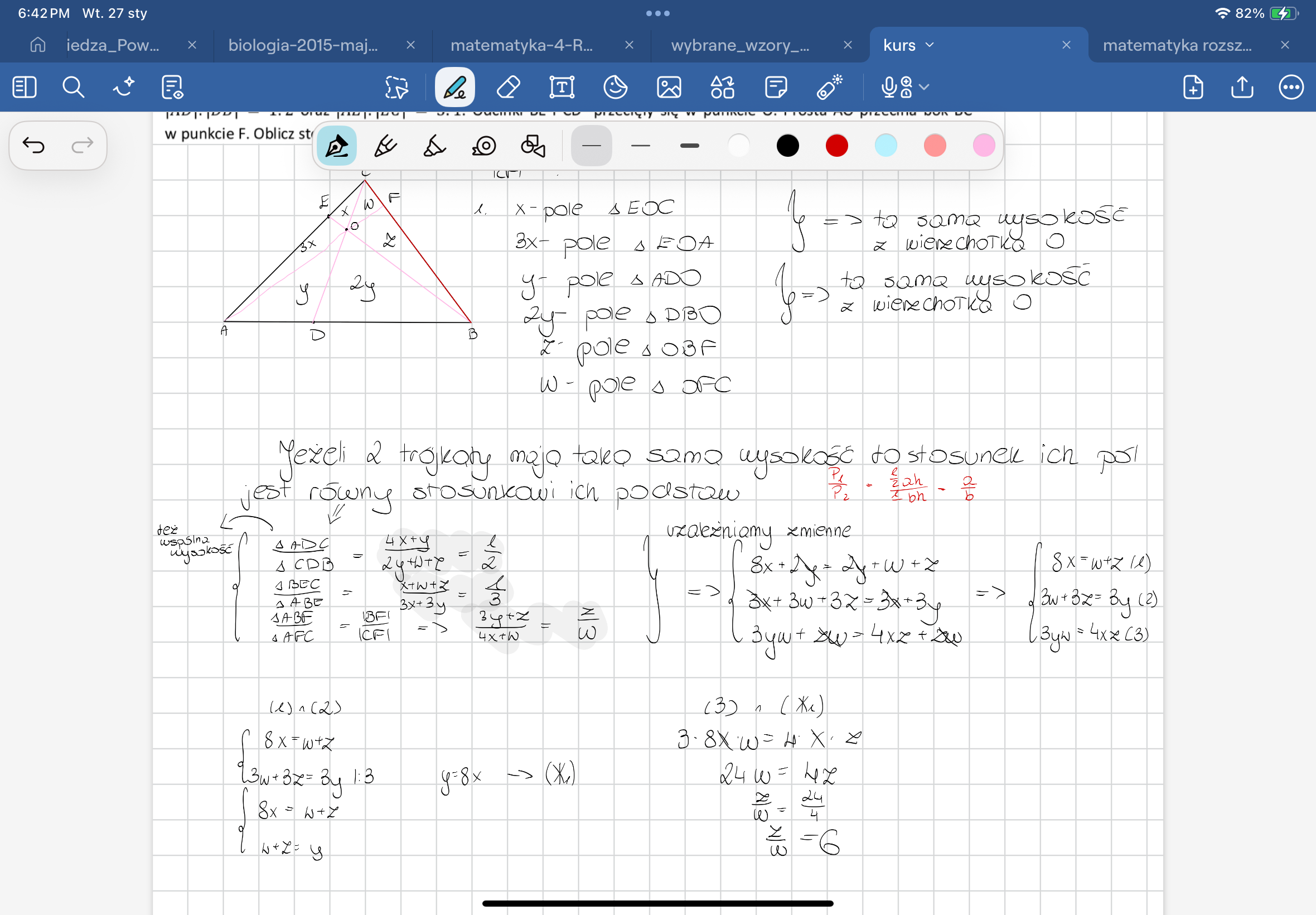Open the more options ellipsis menu
This screenshot has width=1316, height=915.
coord(1291,88)
